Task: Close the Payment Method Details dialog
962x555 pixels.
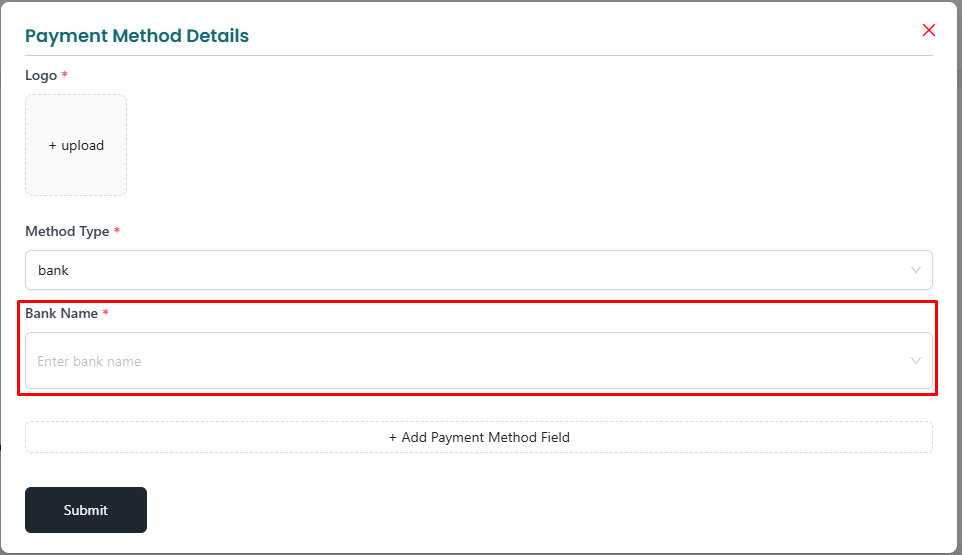Action: [928, 30]
